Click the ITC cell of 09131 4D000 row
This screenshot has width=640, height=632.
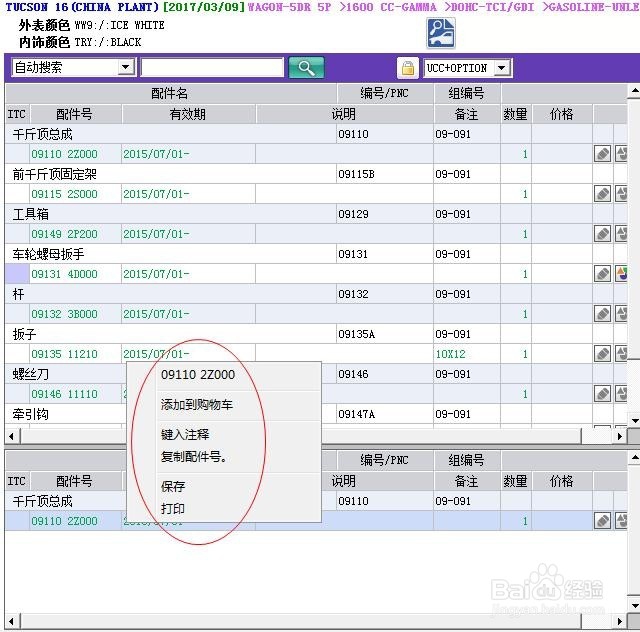pyautogui.click(x=17, y=274)
